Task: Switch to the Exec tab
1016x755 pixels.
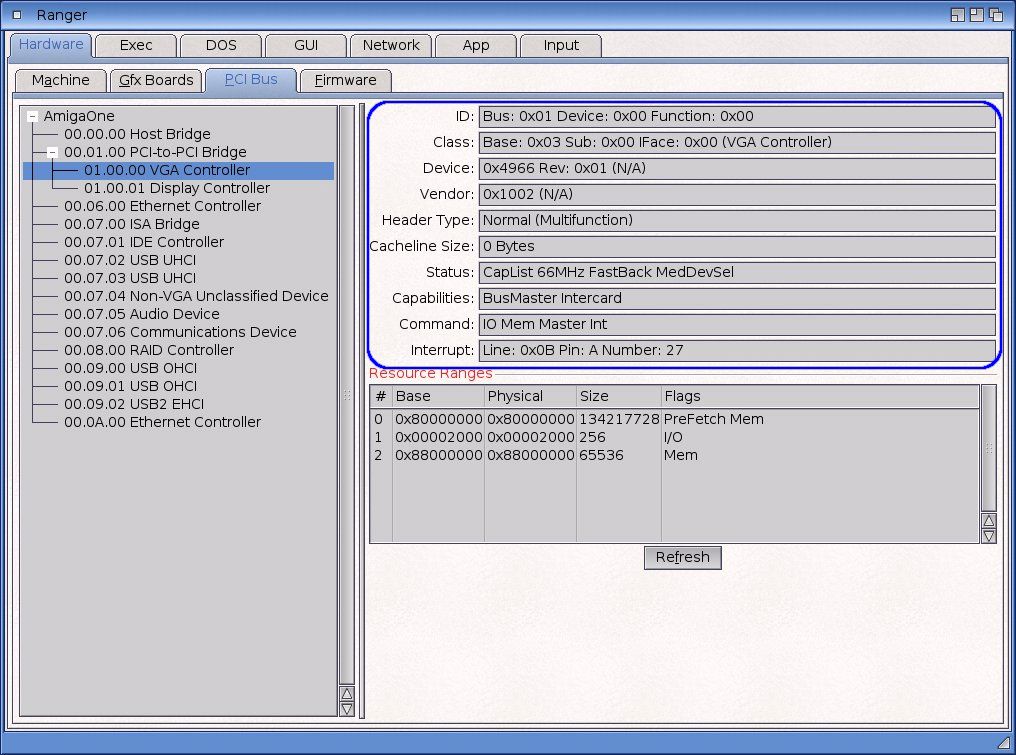Action: (x=135, y=45)
